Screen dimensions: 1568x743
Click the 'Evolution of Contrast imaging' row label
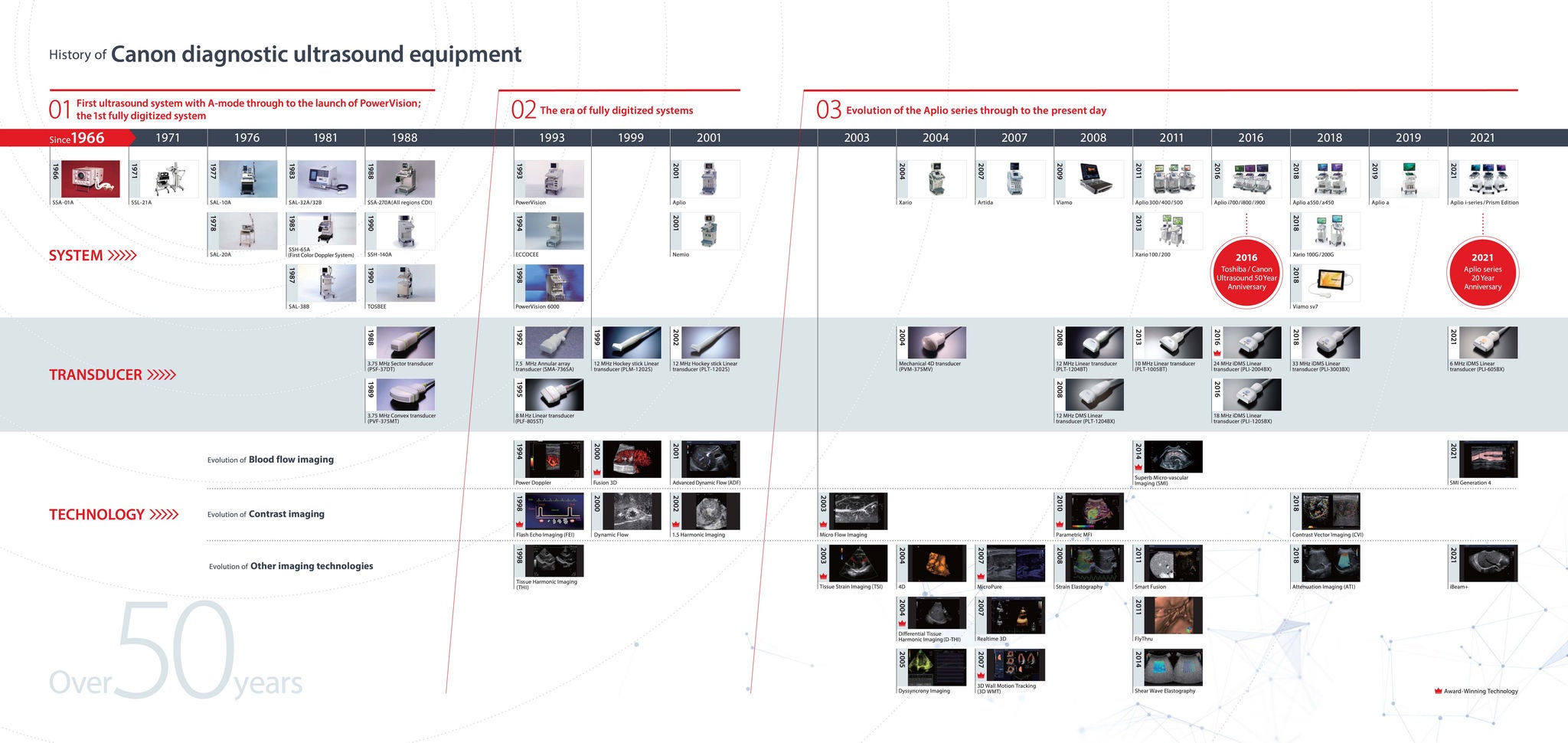coord(266,514)
